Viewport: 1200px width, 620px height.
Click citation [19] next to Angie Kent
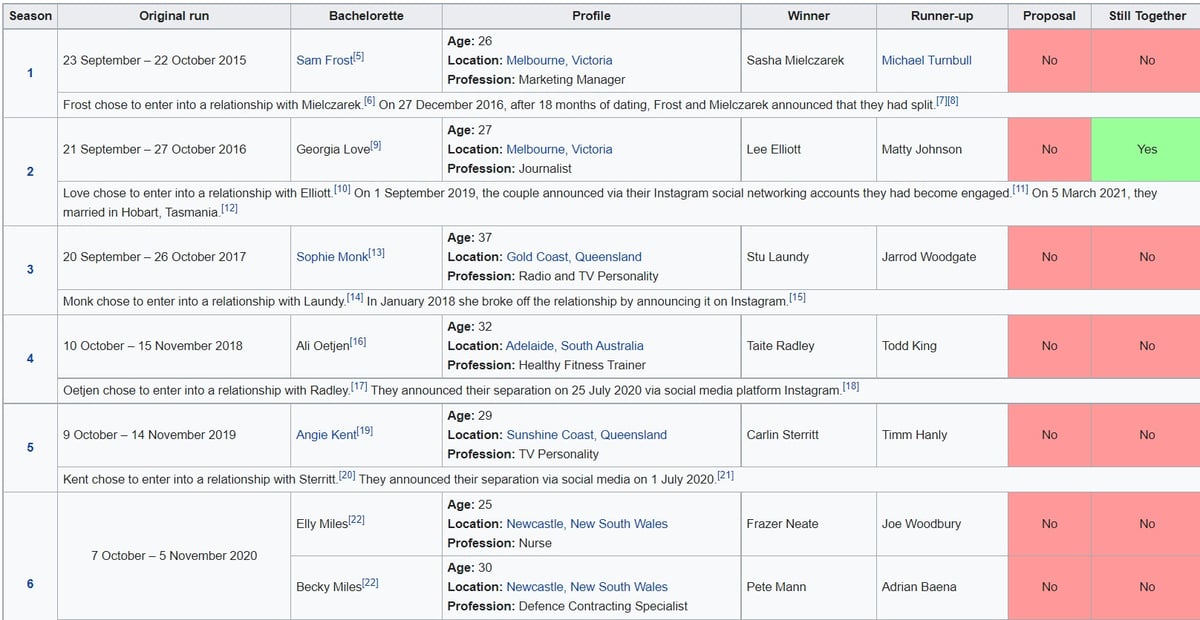[365, 431]
